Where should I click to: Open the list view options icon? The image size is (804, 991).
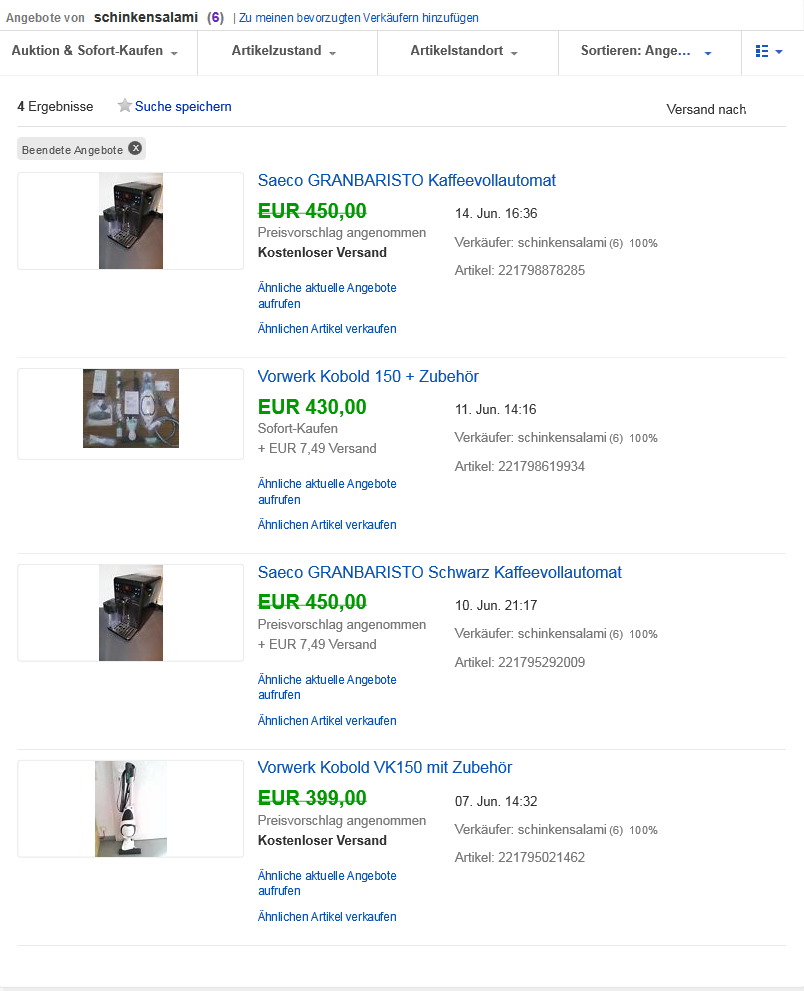769,51
